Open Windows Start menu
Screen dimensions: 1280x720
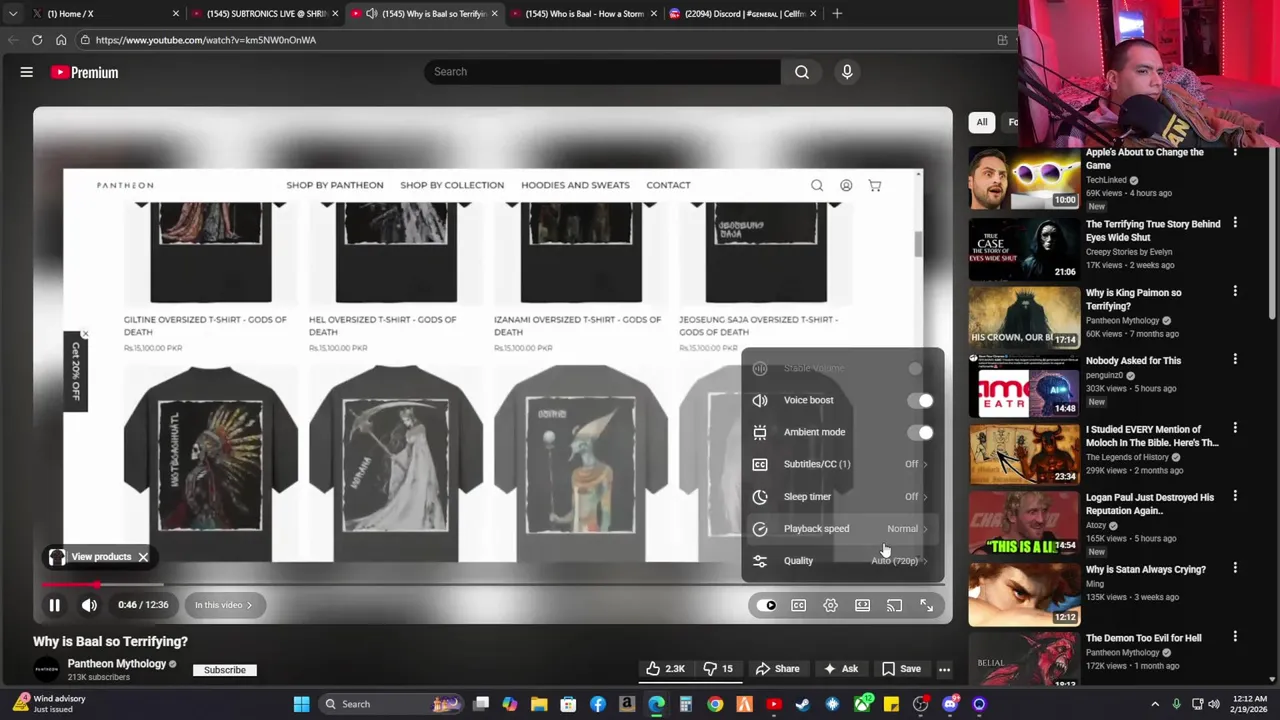[x=301, y=704]
